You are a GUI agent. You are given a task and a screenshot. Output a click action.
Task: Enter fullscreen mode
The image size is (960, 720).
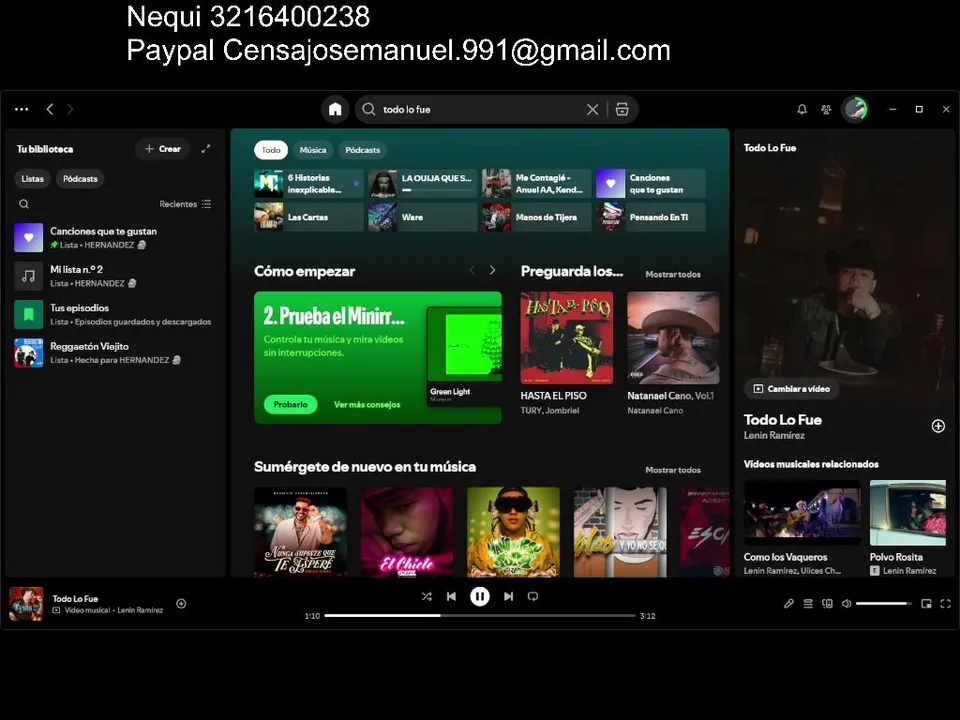coord(945,604)
